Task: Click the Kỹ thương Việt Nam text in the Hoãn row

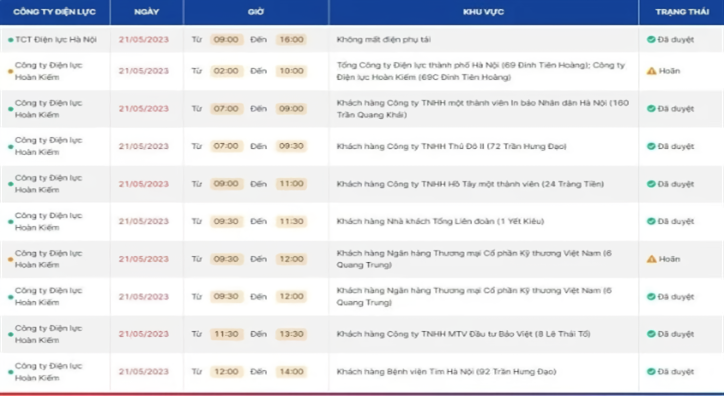Action: pyautogui.click(x=474, y=259)
